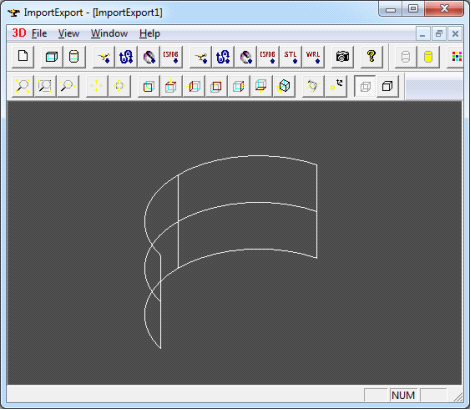Toggle hidden line removal on

pyautogui.click(x=387, y=86)
